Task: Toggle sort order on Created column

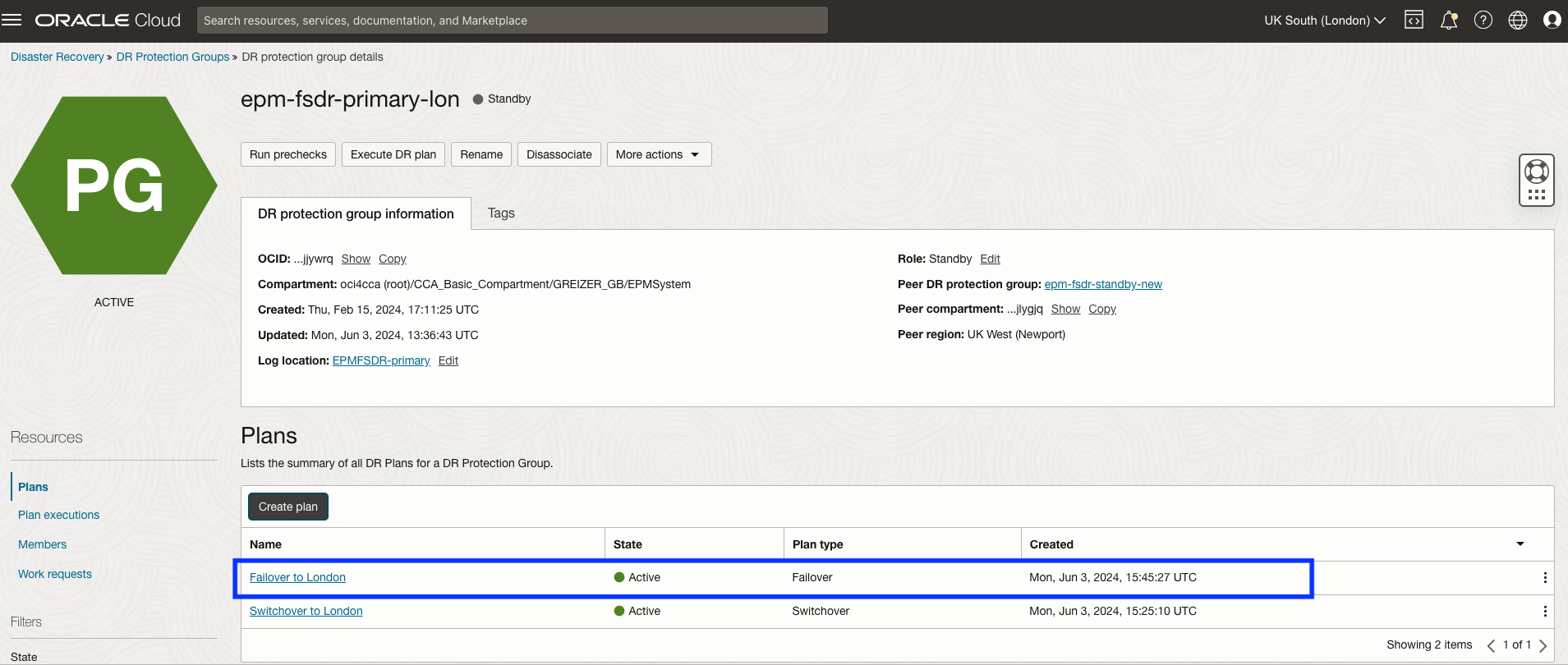Action: 1520,544
